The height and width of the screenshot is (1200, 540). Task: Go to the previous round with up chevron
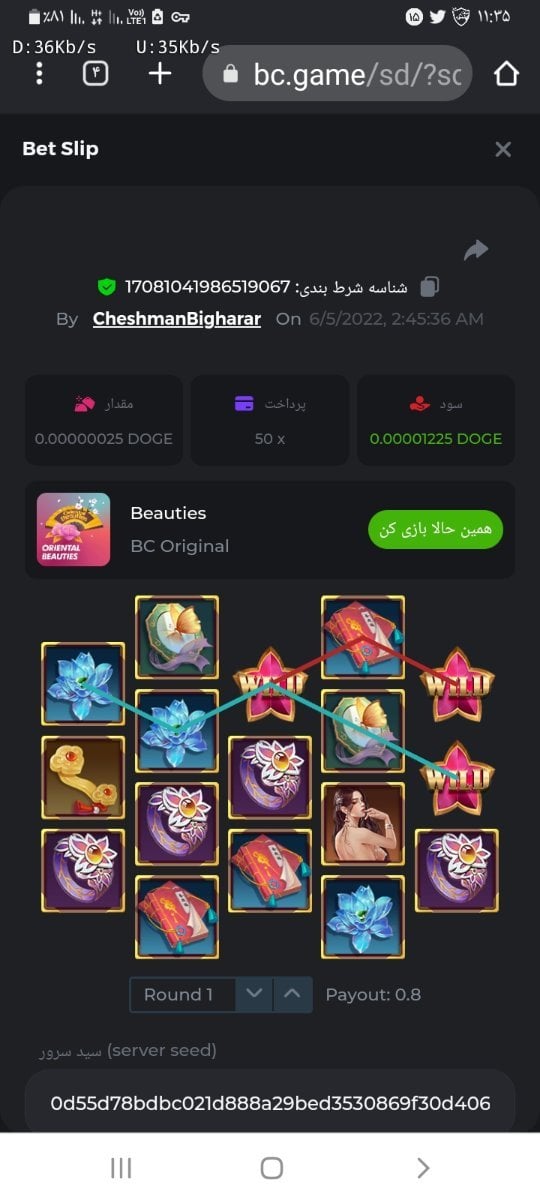point(292,995)
